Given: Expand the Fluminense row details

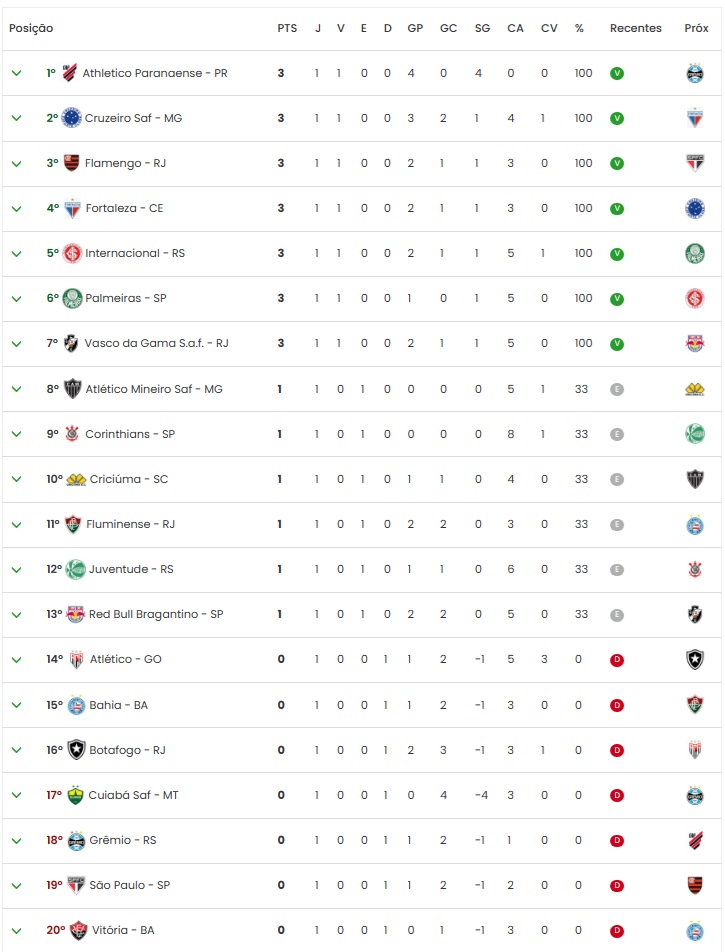Looking at the screenshot, I should click(16, 524).
